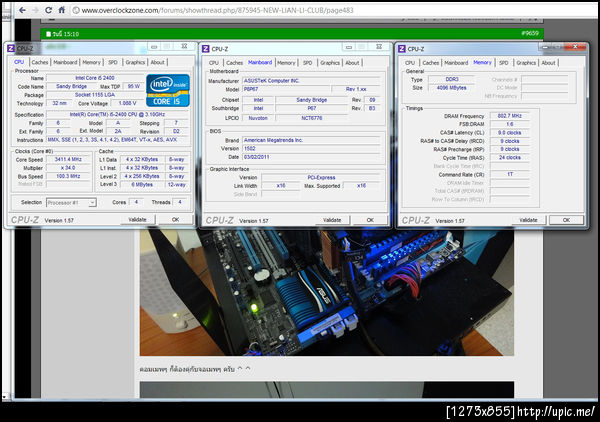Image resolution: width=600 pixels, height=422 pixels.
Task: Switch to Caches tab in CPU window
Action: pyautogui.click(x=39, y=62)
